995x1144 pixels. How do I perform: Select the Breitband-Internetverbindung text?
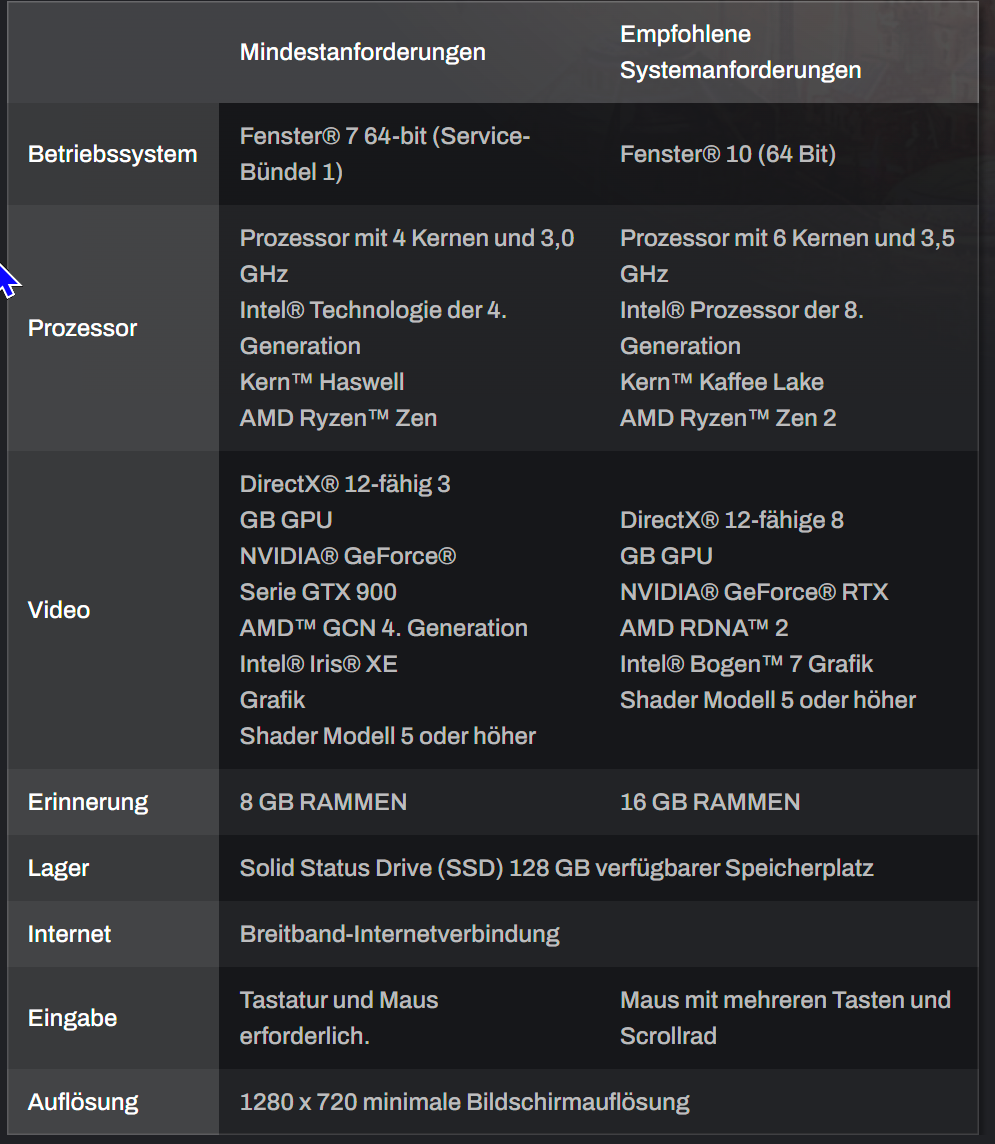point(400,934)
